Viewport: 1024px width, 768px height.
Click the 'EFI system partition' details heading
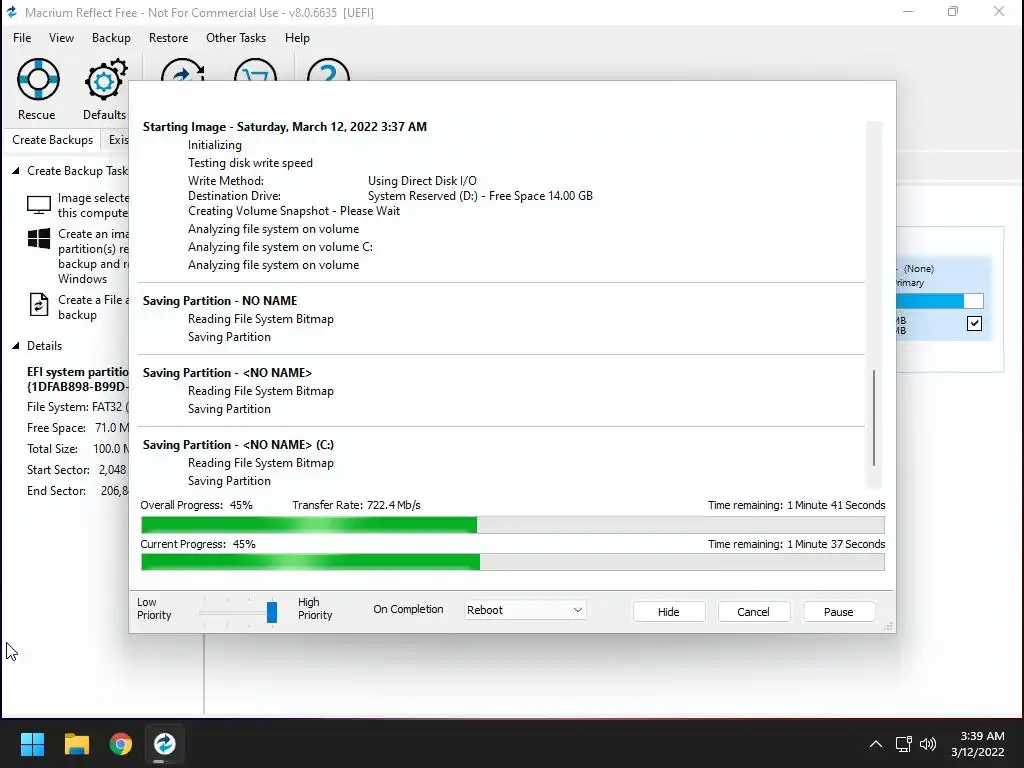pos(78,372)
